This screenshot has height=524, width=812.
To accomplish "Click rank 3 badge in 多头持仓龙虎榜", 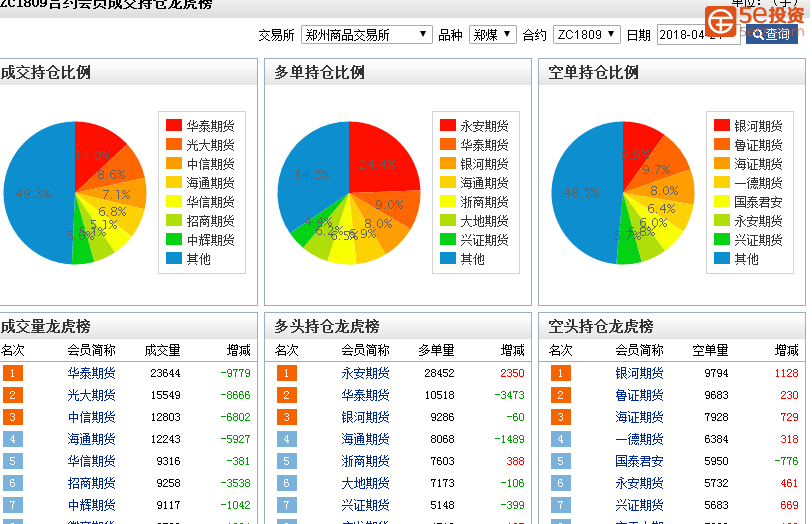I will pos(286,417).
